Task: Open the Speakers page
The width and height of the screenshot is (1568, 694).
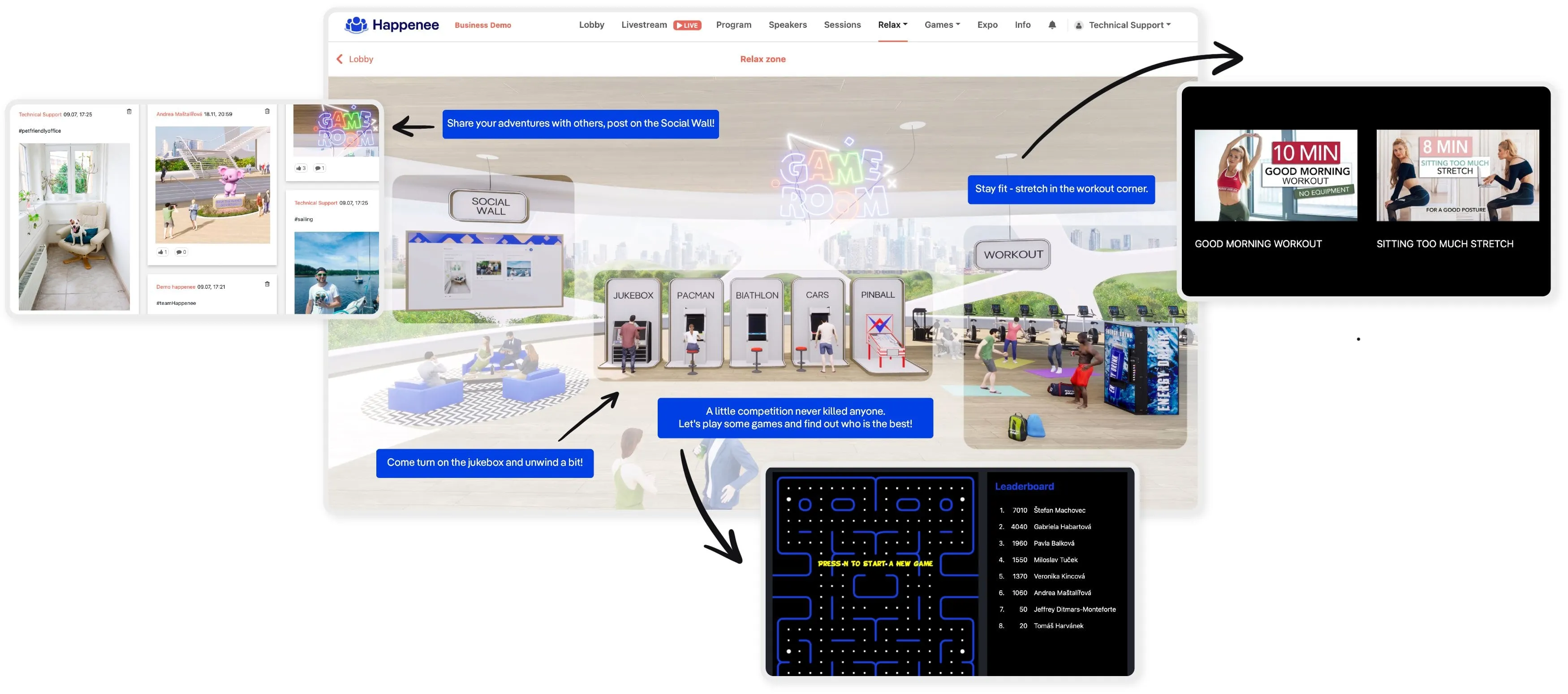Action: tap(787, 25)
